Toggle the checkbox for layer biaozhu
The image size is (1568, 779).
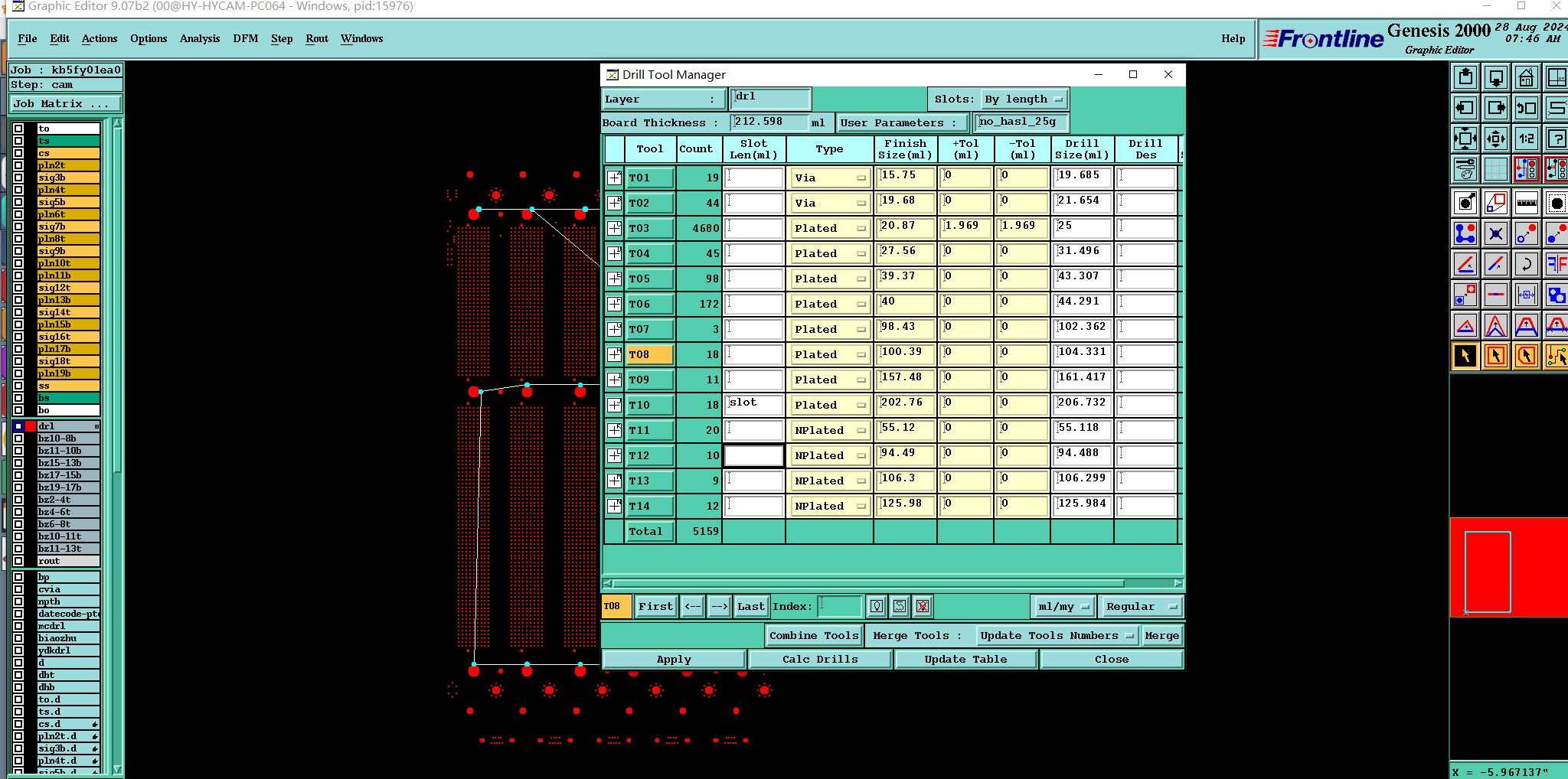pyautogui.click(x=18, y=638)
